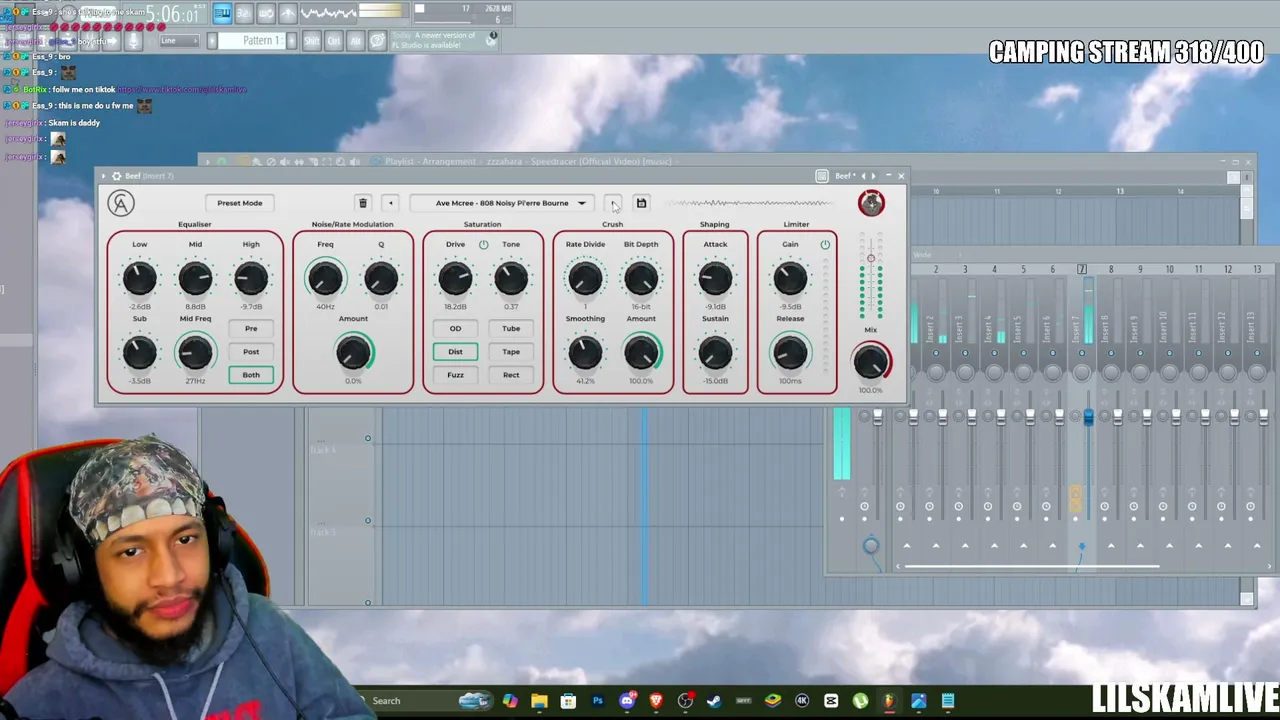The width and height of the screenshot is (1280, 720).
Task: Click the Alt key button in FL toolbar
Action: [x=355, y=41]
